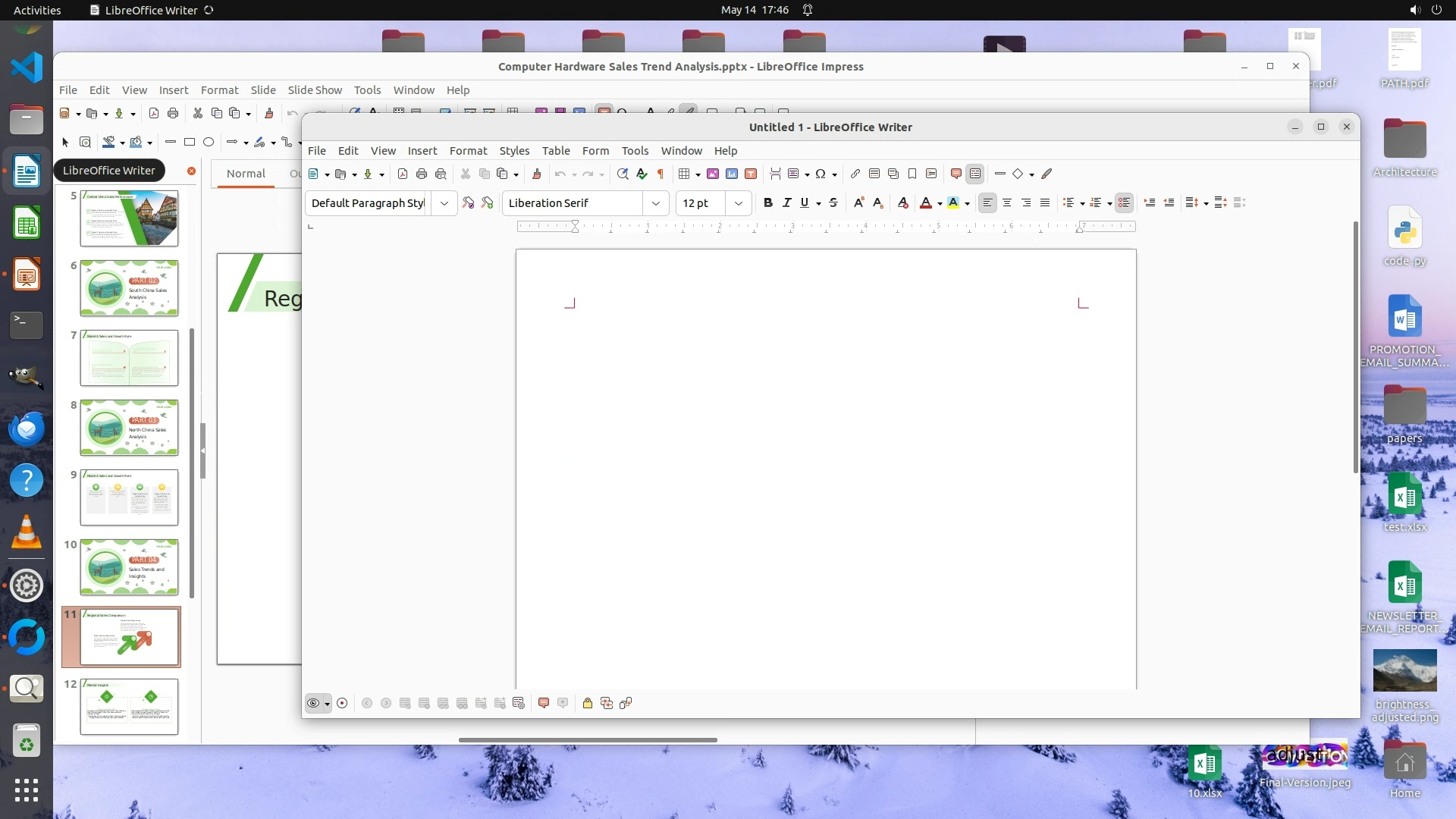Insert a chart from the toolbar

coord(732,174)
